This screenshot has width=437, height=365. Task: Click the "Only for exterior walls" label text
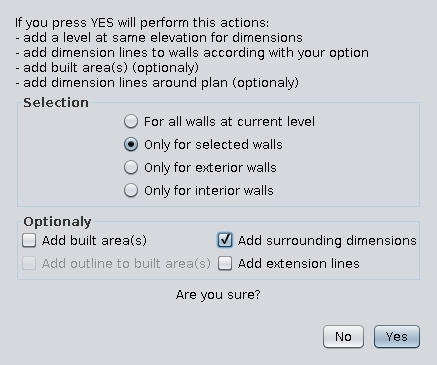pos(210,168)
